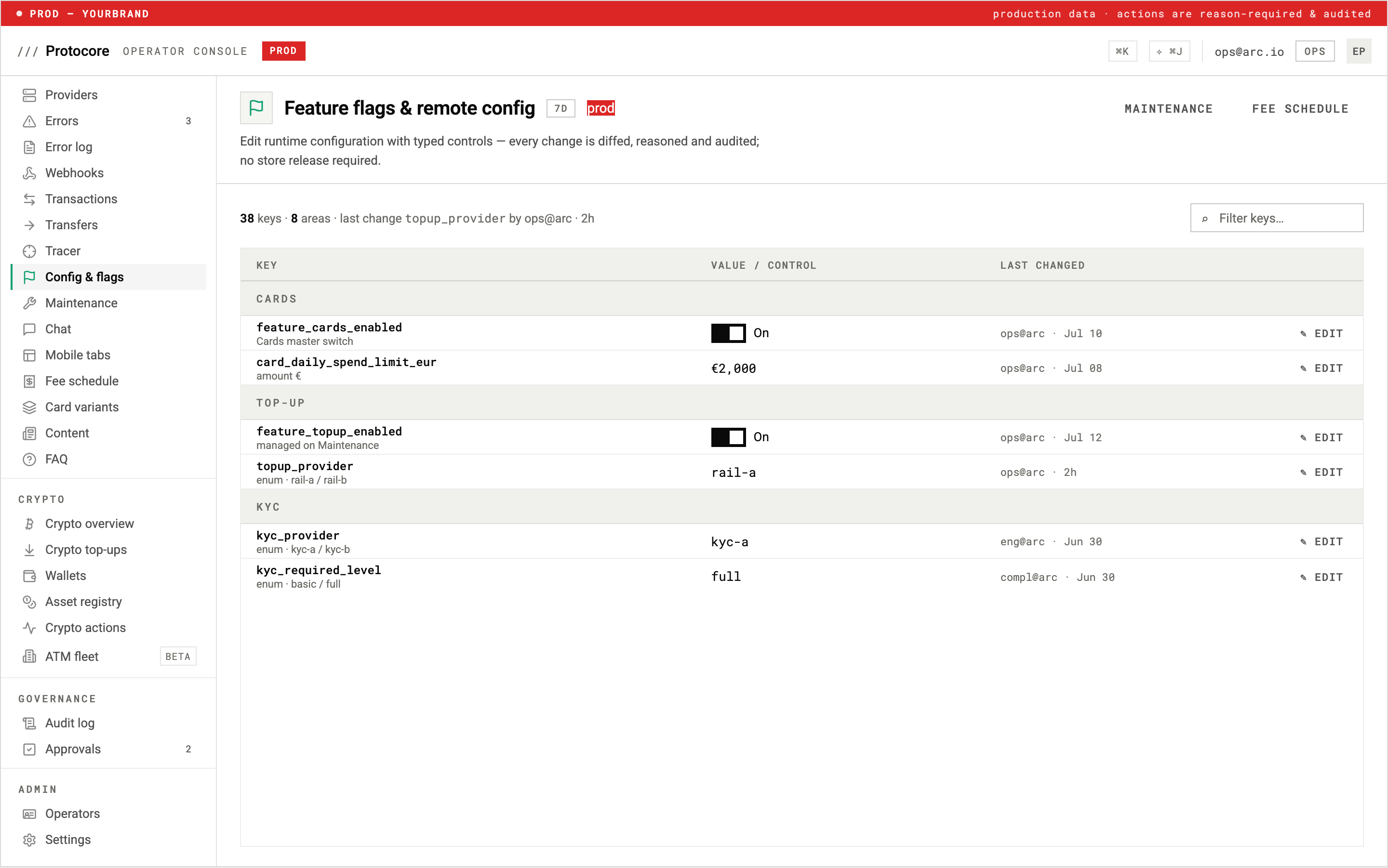Click the Mobile tabs layout icon
The image size is (1388, 868).
coord(29,355)
